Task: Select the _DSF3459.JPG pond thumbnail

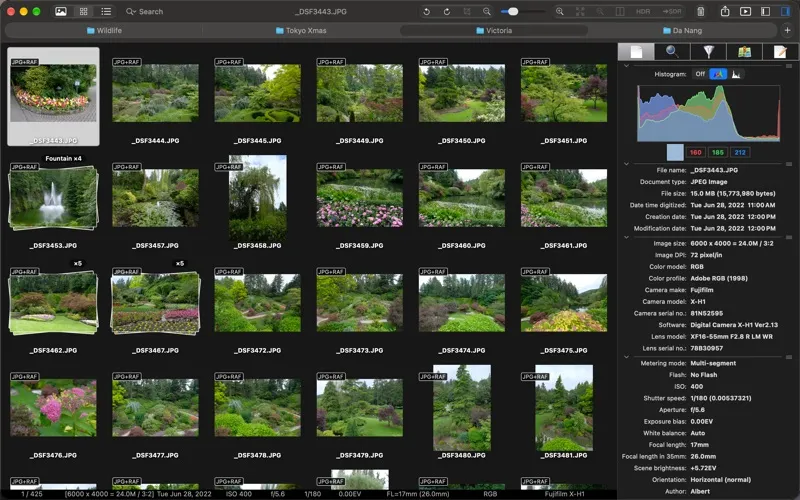Action: pos(360,198)
